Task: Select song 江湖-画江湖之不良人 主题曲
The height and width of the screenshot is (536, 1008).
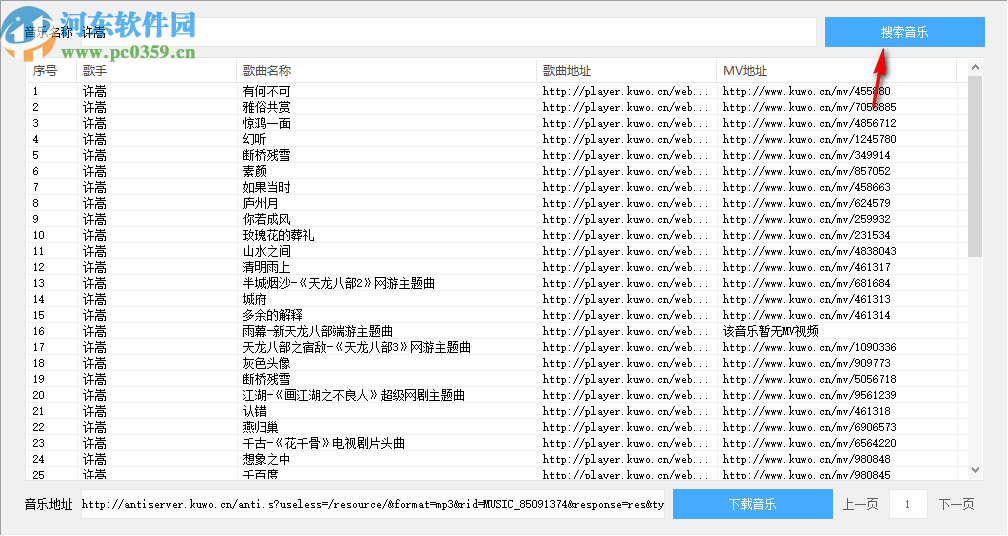Action: (x=354, y=395)
